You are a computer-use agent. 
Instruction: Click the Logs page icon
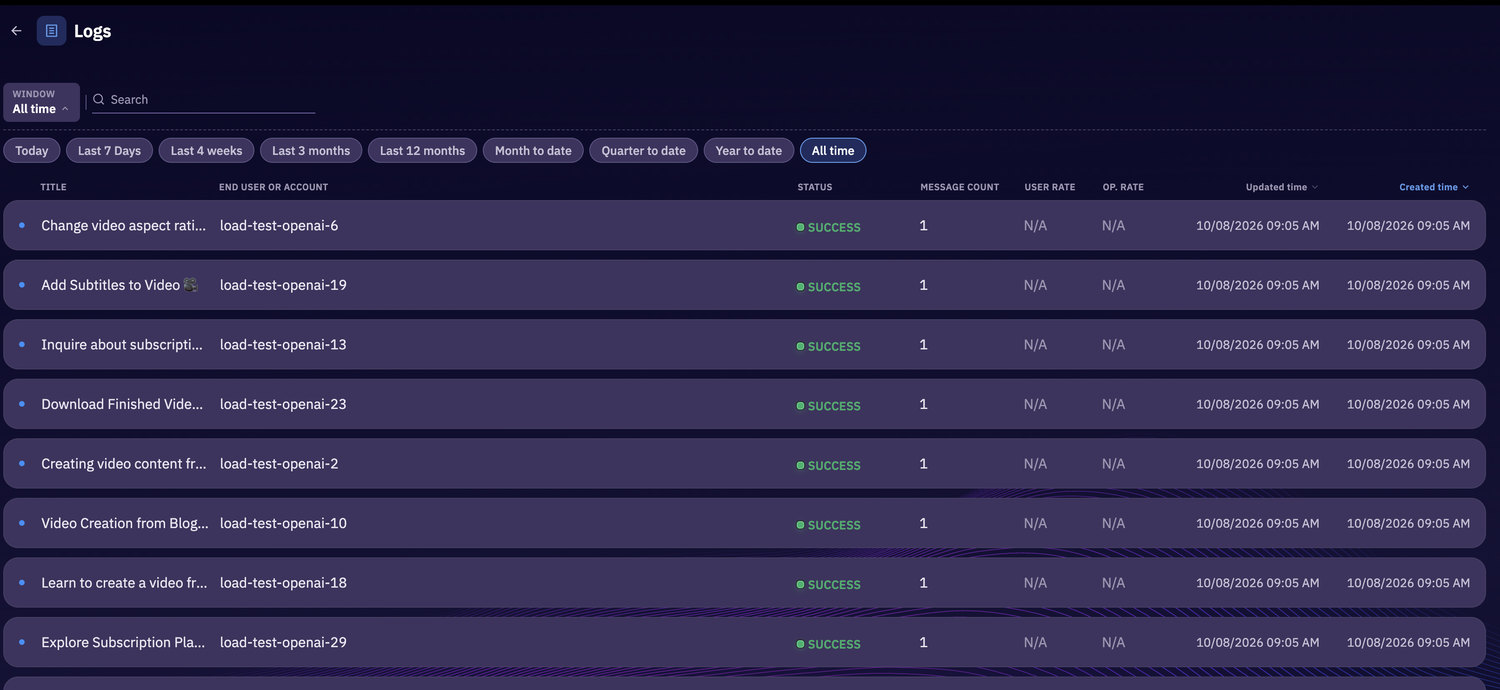tap(52, 31)
